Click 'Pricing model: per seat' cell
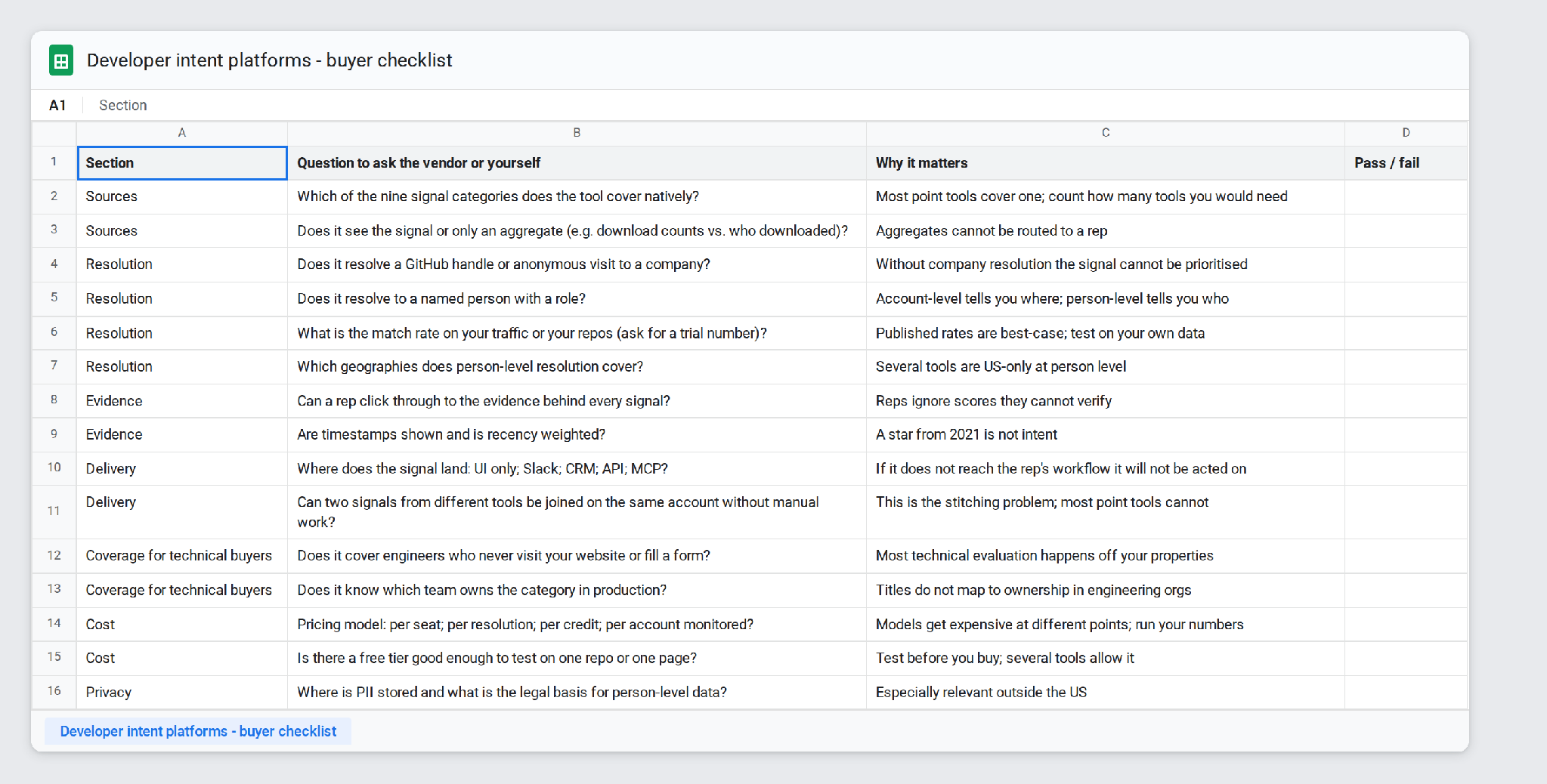The image size is (1547, 784). point(577,625)
